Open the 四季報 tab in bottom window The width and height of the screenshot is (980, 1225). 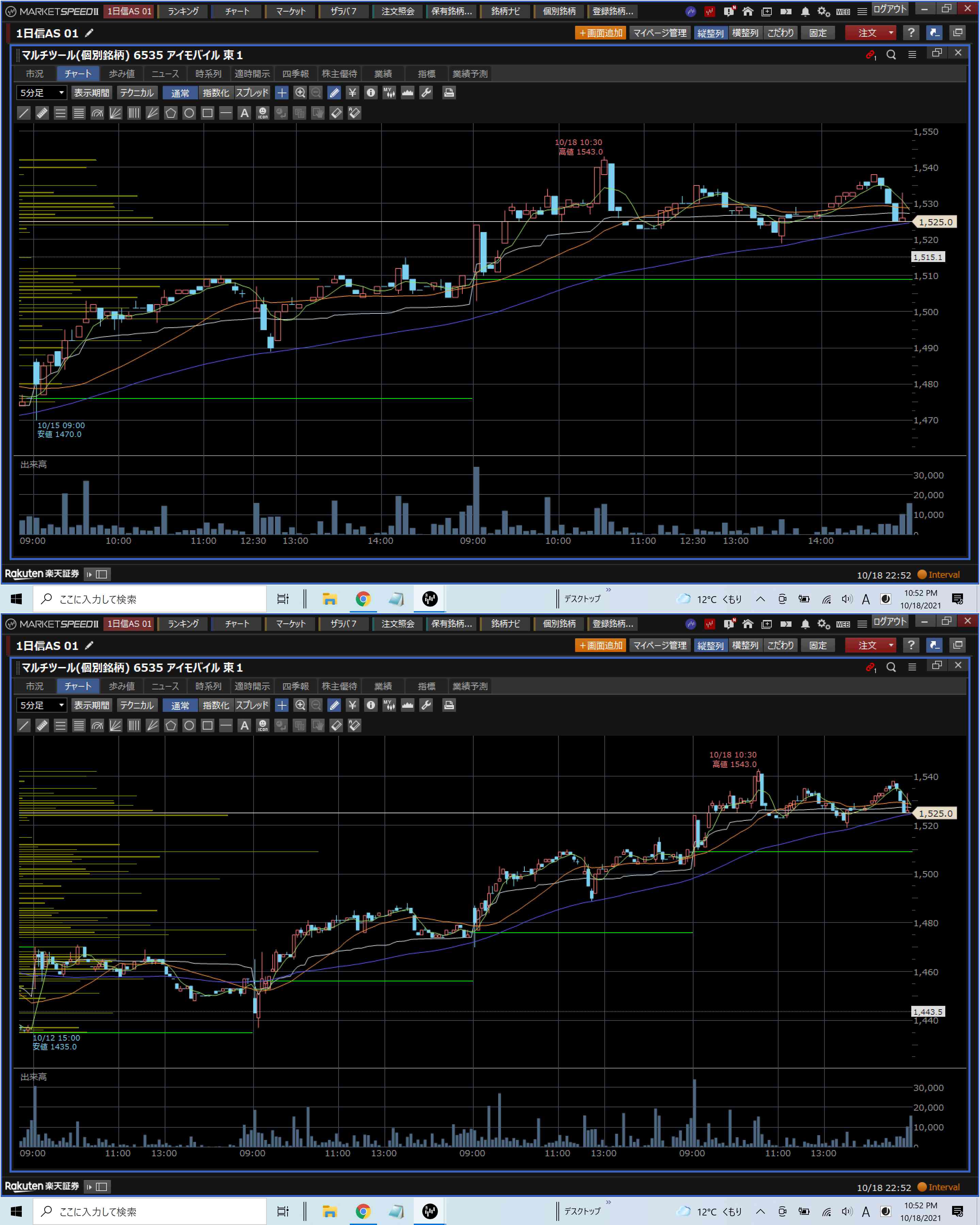click(295, 686)
